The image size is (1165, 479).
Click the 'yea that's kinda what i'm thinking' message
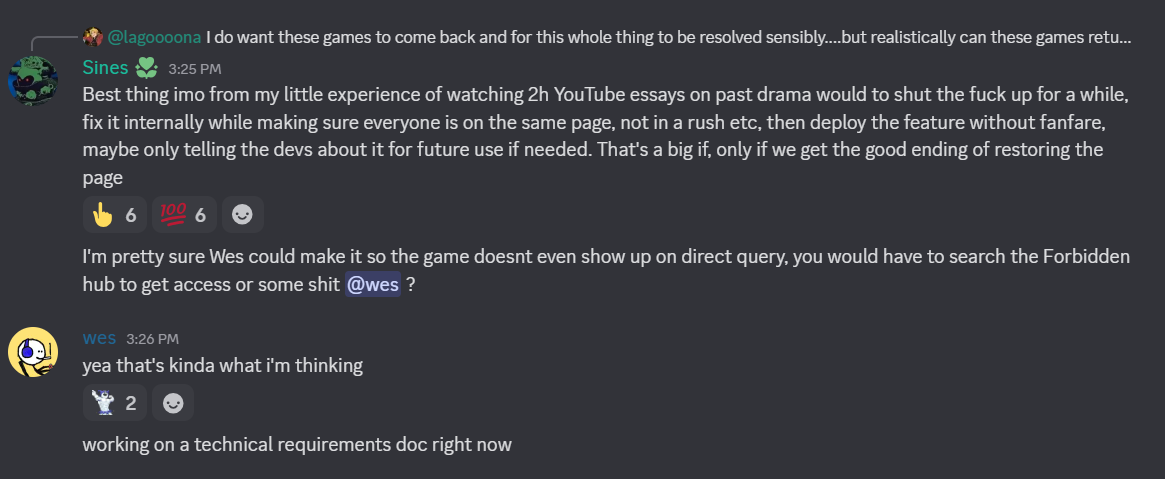click(x=223, y=365)
